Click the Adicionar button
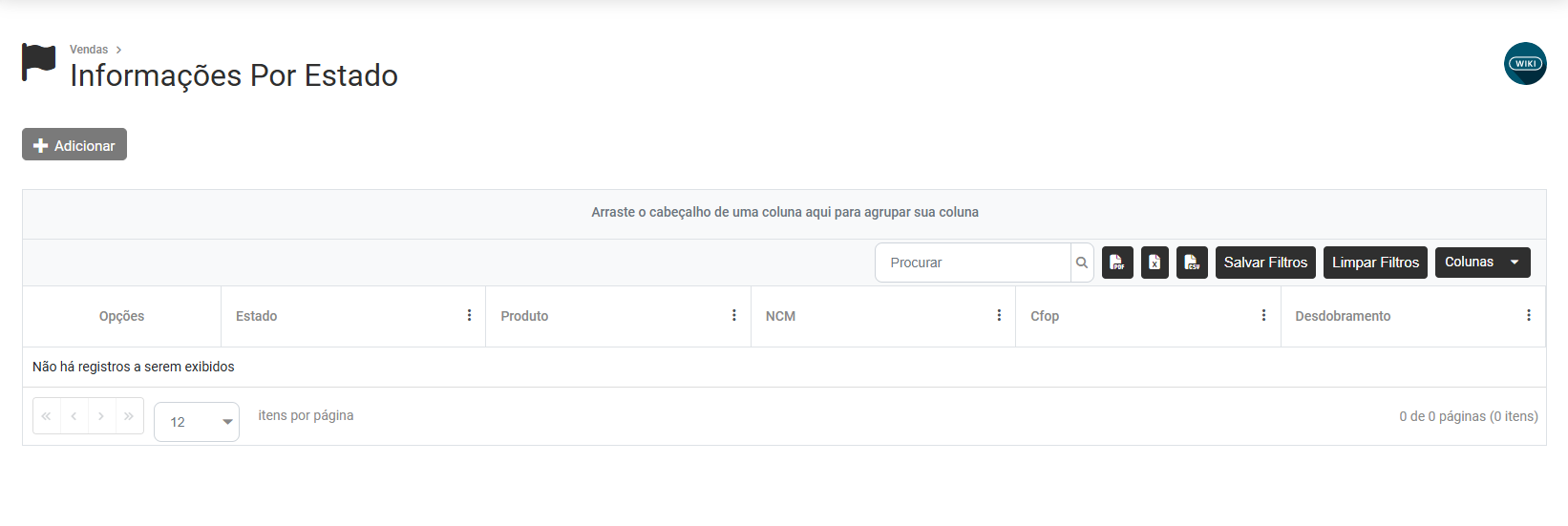The height and width of the screenshot is (526, 1568). click(74, 145)
